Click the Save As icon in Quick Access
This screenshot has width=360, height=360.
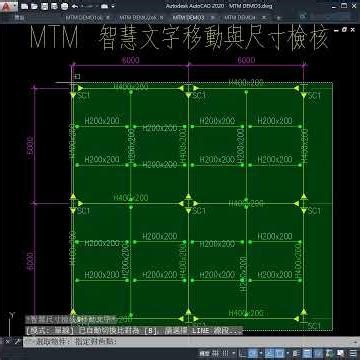coord(54,6)
